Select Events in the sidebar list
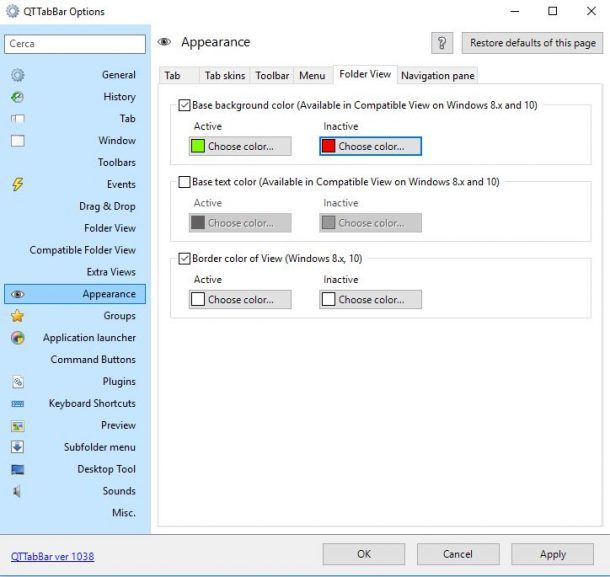610x577 pixels. coord(75,184)
